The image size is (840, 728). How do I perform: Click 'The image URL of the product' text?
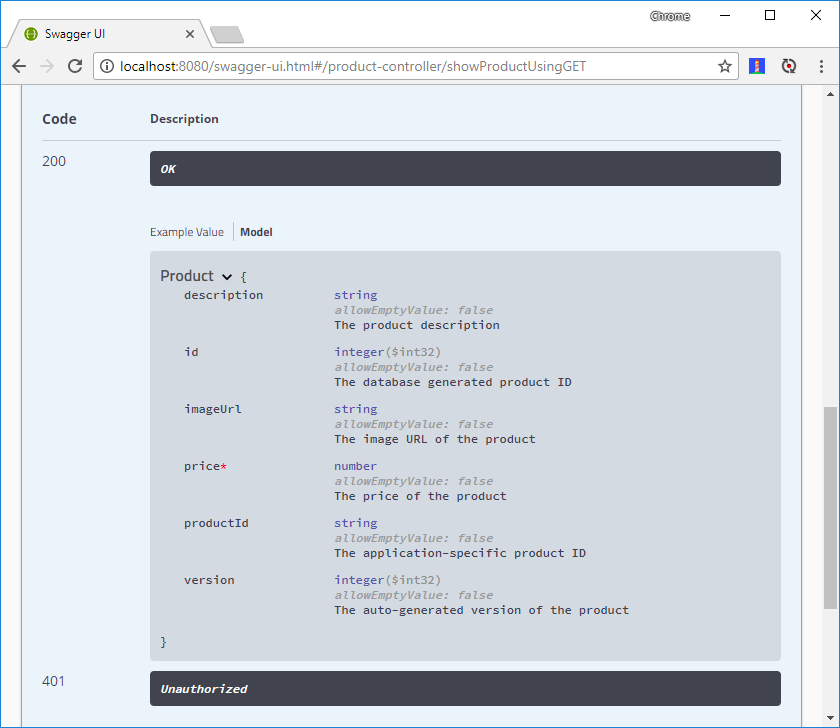434,439
